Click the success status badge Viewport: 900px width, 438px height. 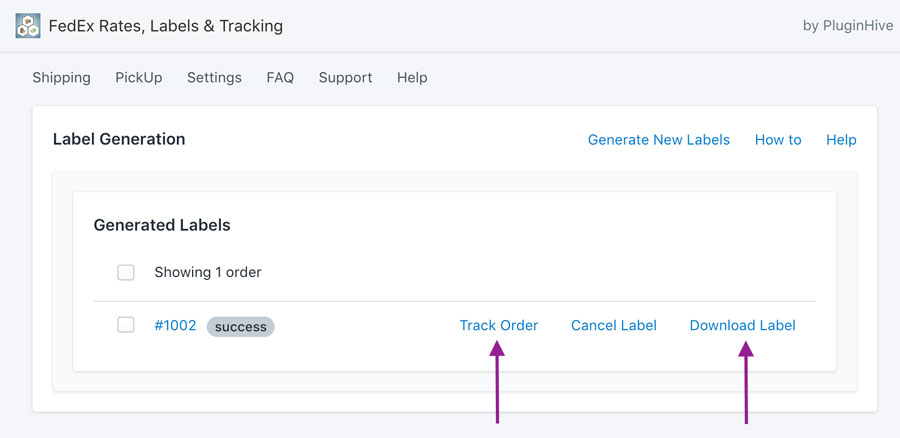pos(240,327)
